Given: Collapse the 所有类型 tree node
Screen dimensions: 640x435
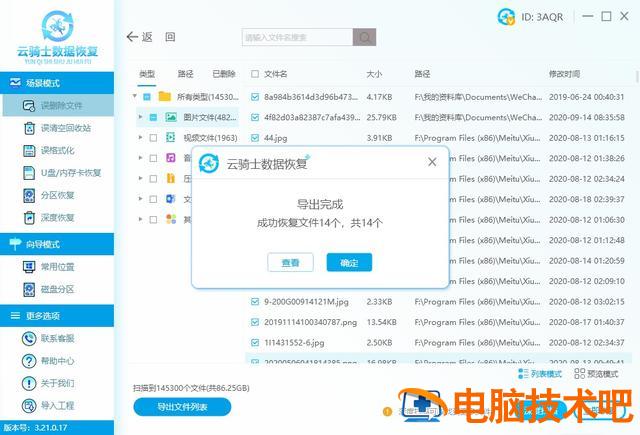Looking at the screenshot, I should (x=135, y=96).
